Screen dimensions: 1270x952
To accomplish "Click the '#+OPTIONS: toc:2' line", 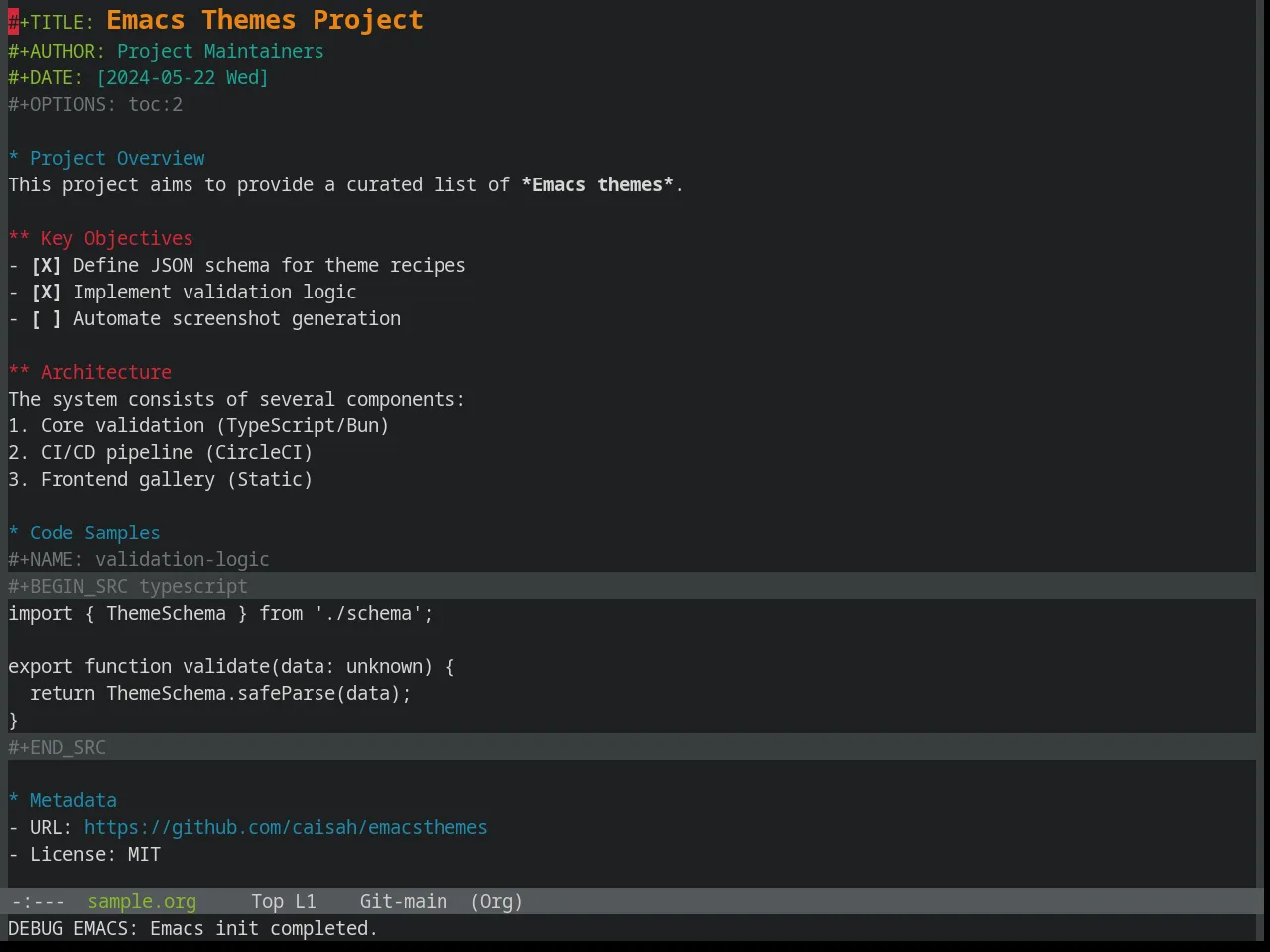I will (95, 105).
